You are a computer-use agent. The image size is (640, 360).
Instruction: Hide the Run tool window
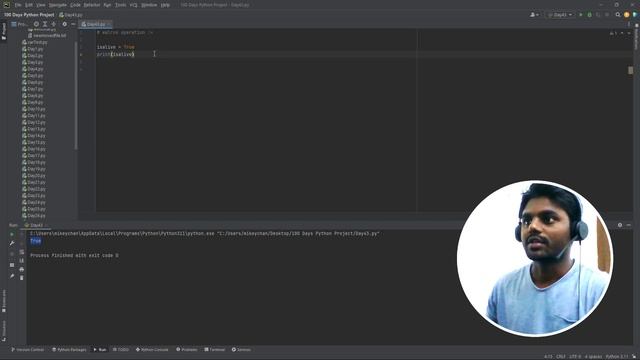pos(629,225)
